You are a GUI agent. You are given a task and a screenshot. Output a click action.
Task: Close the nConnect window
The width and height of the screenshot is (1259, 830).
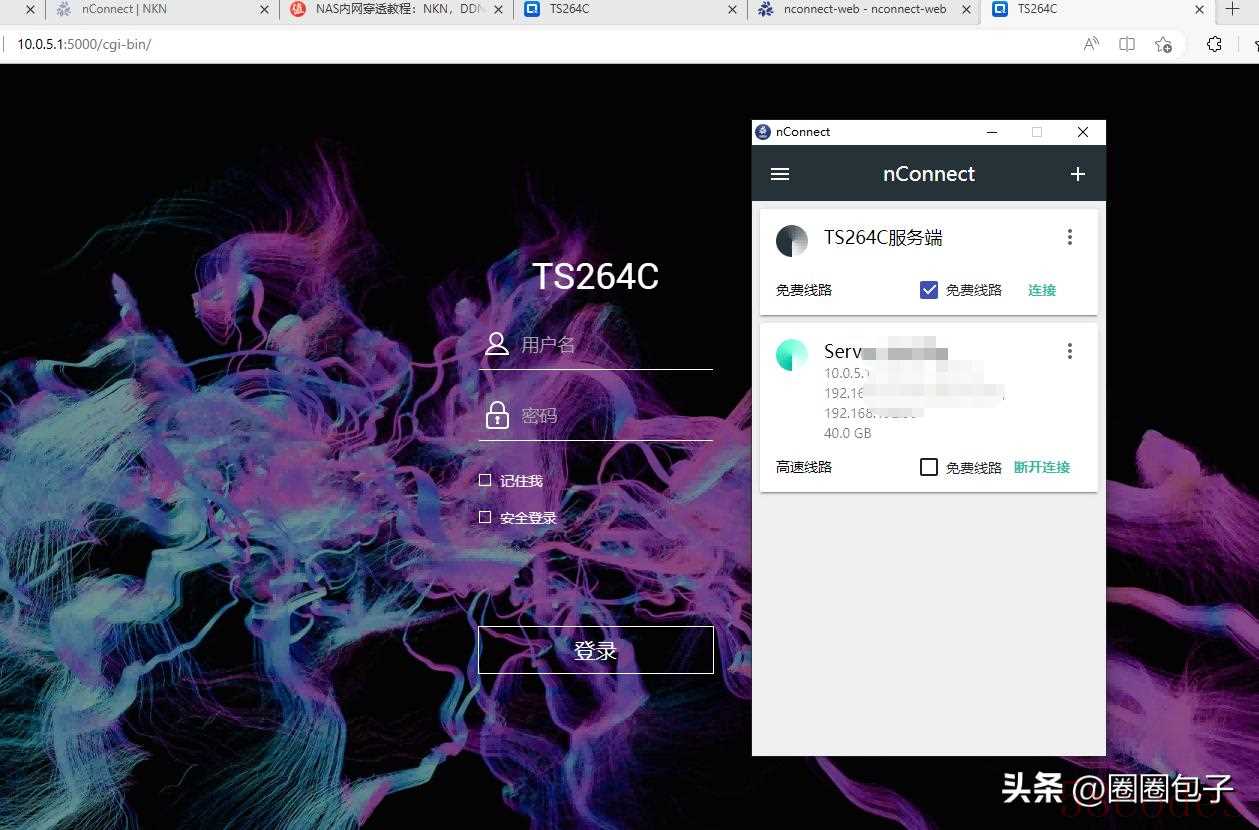(x=1082, y=132)
